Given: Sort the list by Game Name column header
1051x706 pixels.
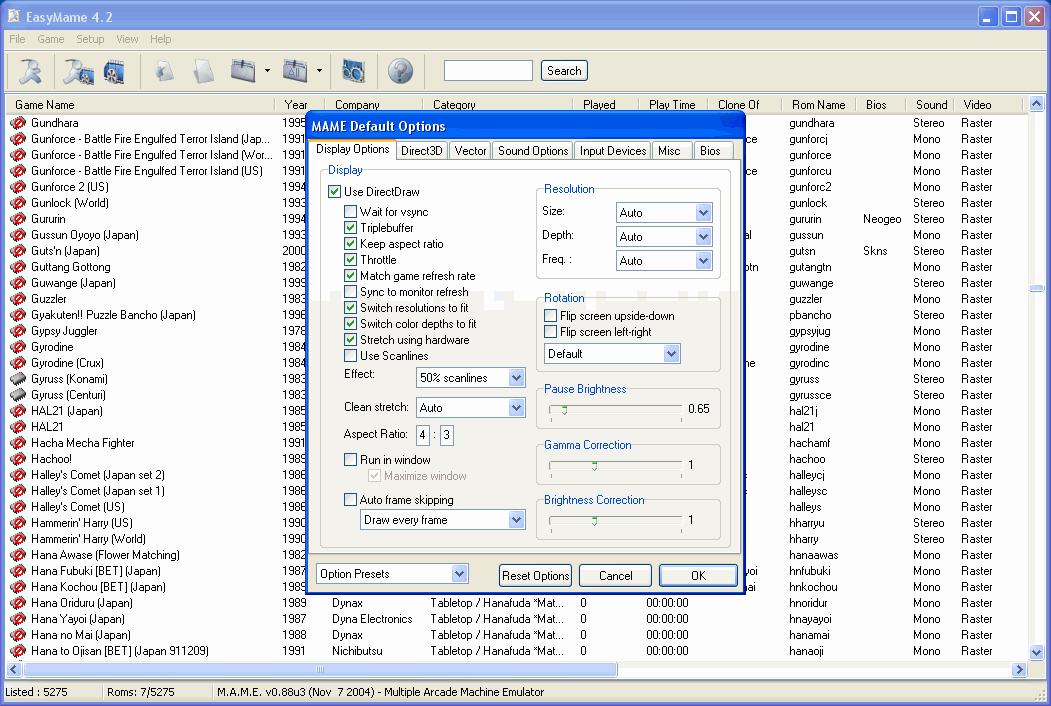Looking at the screenshot, I should 139,105.
